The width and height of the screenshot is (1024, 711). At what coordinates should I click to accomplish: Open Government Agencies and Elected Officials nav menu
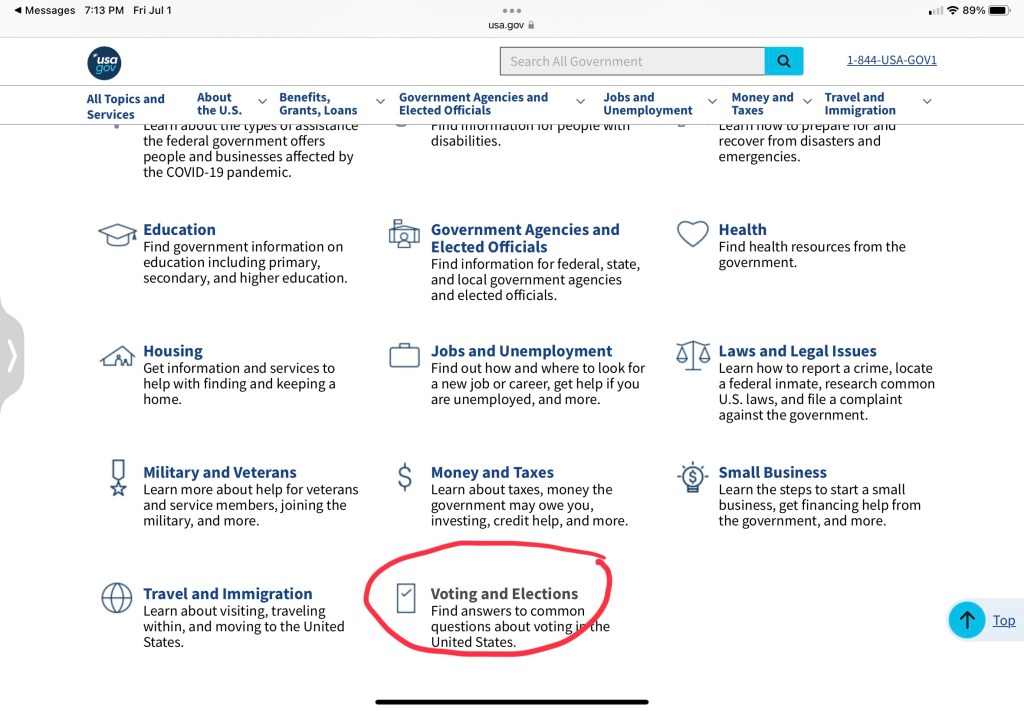click(x=473, y=104)
